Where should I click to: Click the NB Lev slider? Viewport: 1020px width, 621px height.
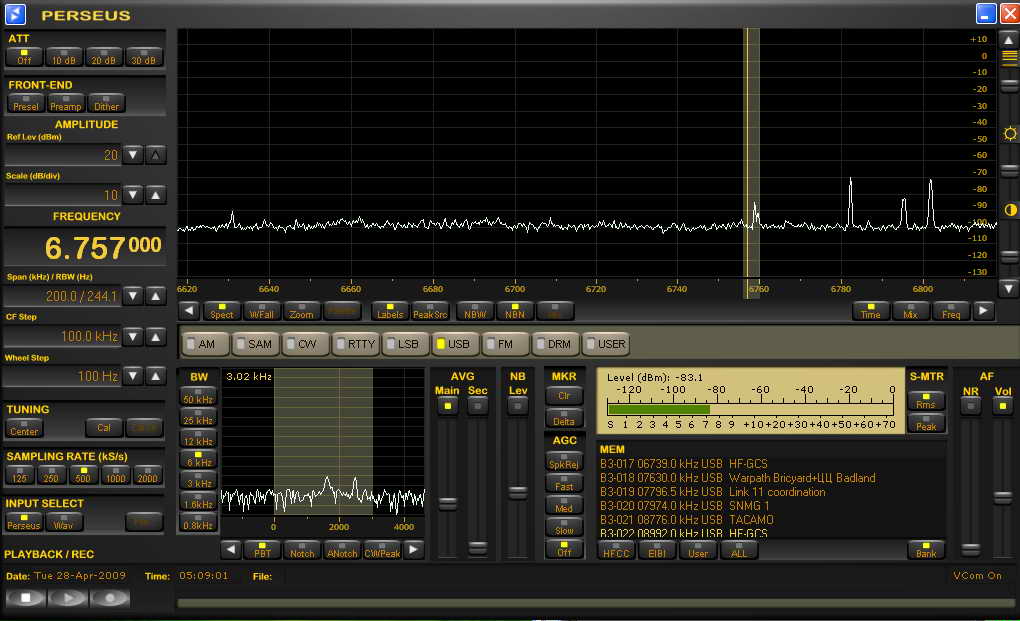(517, 492)
